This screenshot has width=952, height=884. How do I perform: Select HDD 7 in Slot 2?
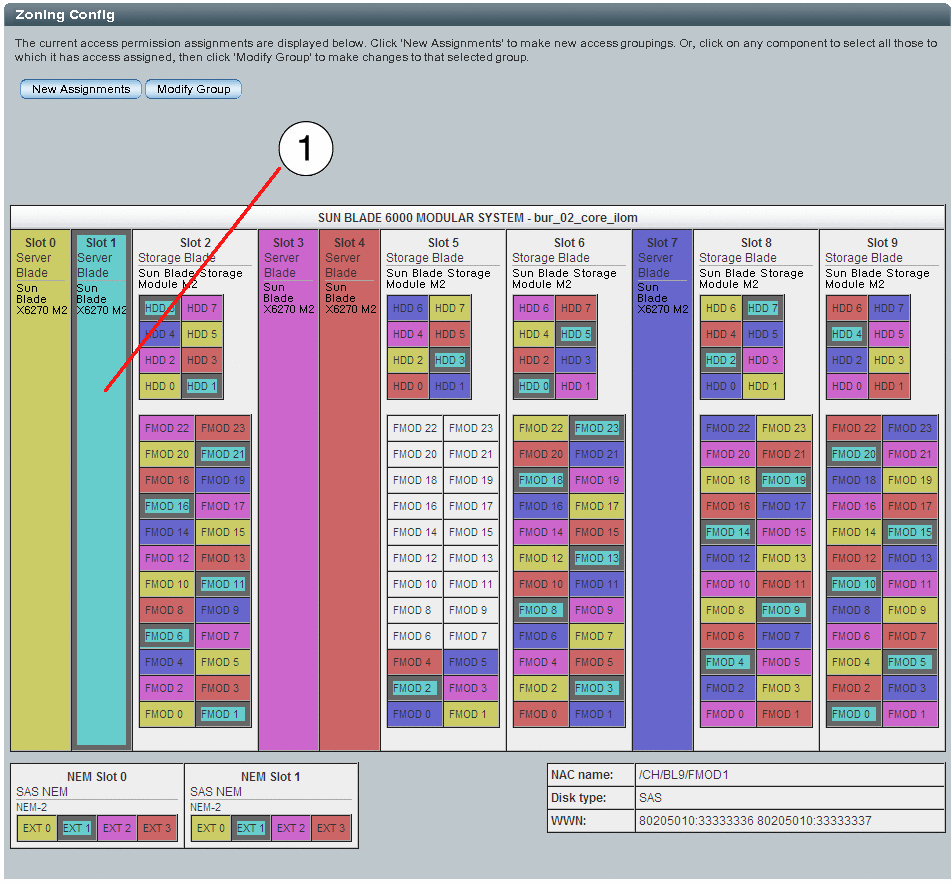click(202, 308)
